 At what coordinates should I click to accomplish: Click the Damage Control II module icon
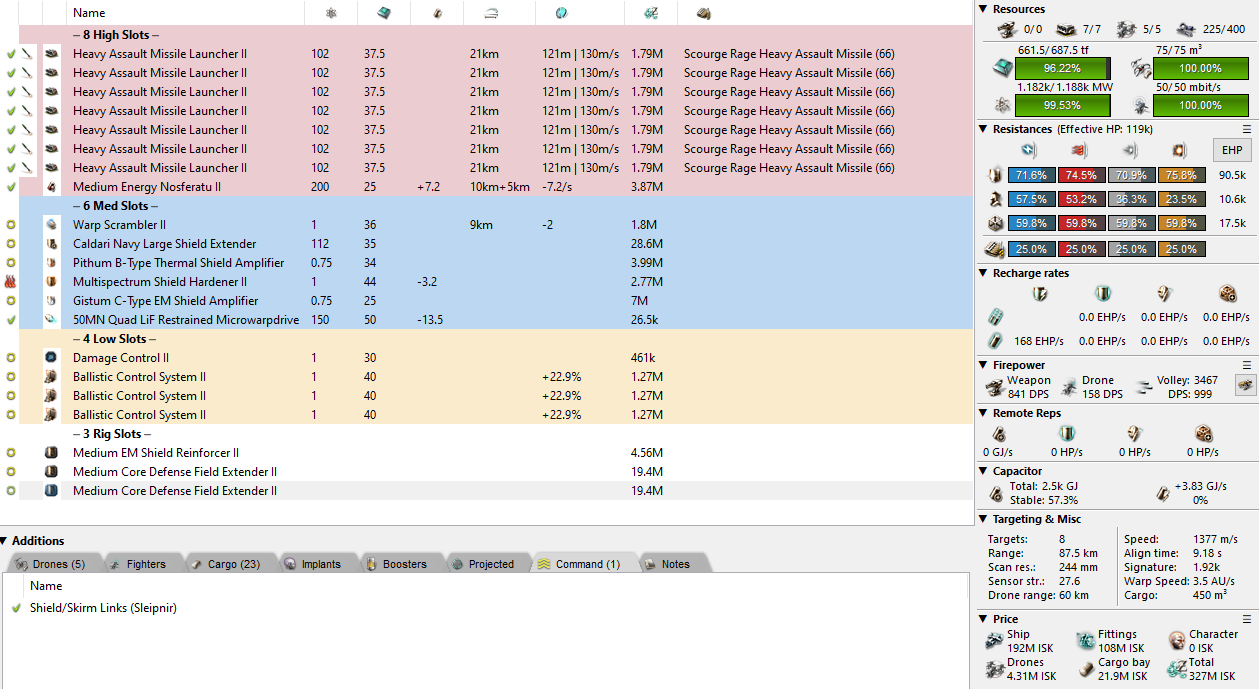pos(52,358)
